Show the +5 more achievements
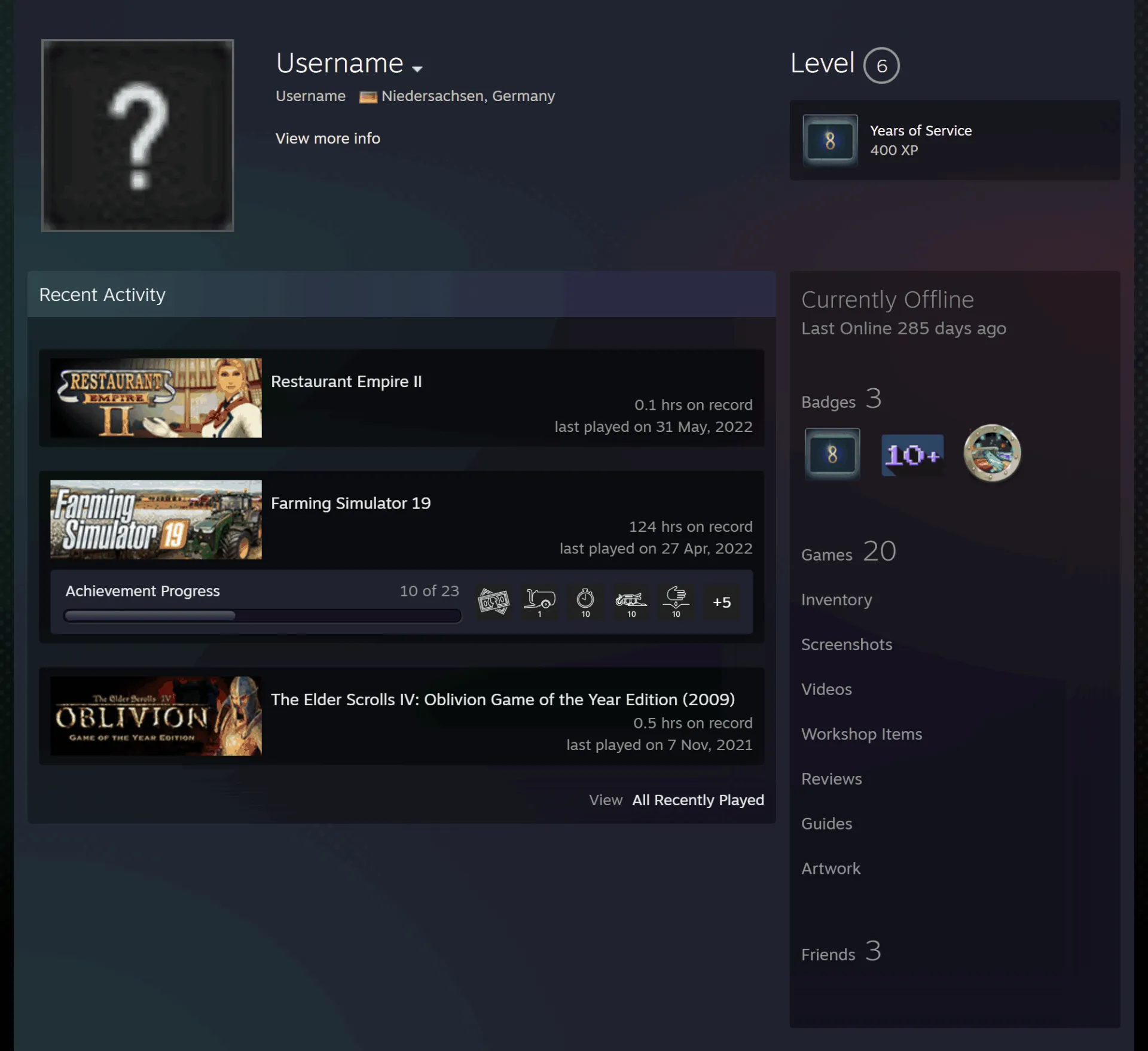The height and width of the screenshot is (1051, 1148). coord(722,602)
